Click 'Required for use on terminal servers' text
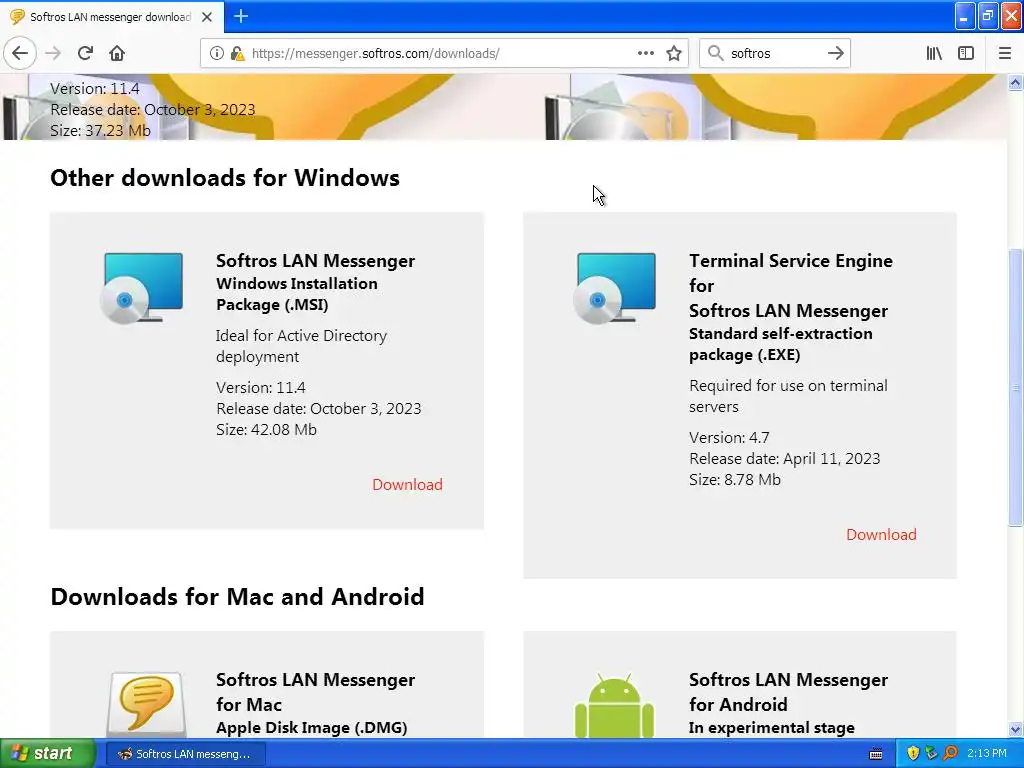The image size is (1024, 768). tap(788, 396)
